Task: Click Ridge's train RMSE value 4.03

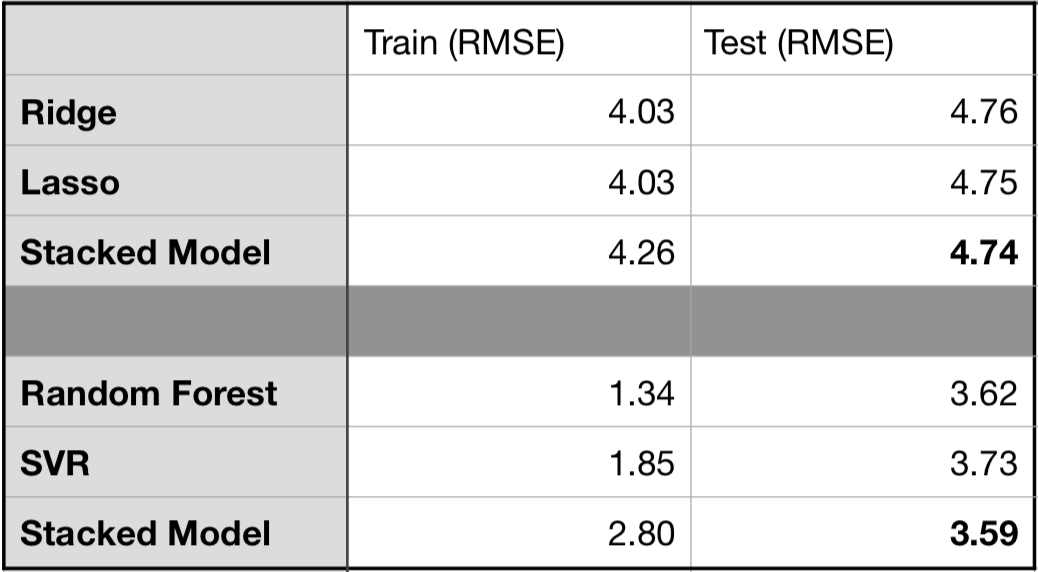Action: [641, 112]
